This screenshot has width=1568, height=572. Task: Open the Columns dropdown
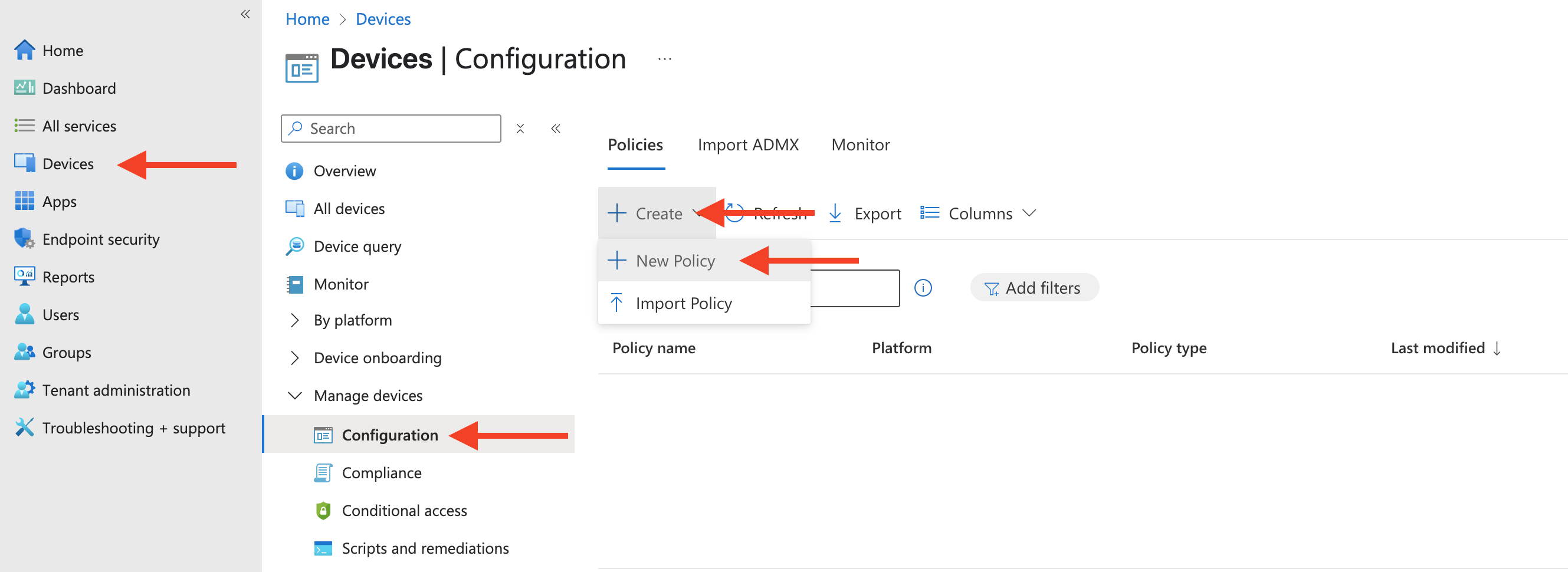click(x=978, y=213)
